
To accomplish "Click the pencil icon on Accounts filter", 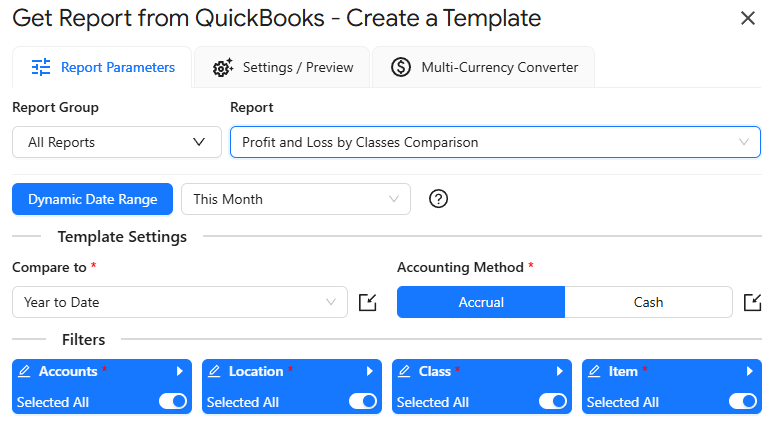I will [25, 372].
